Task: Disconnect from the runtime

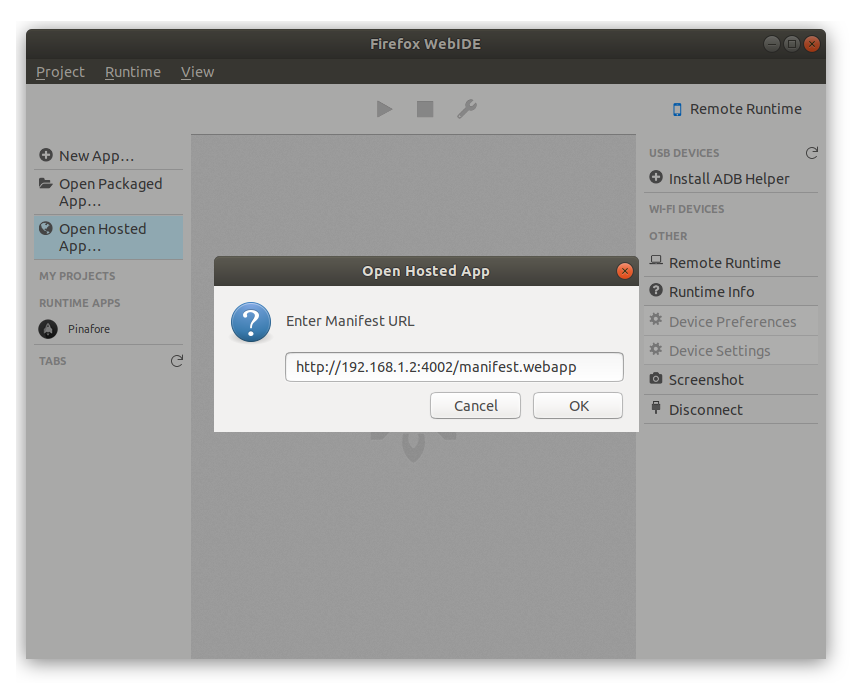Action: pyautogui.click(x=705, y=410)
